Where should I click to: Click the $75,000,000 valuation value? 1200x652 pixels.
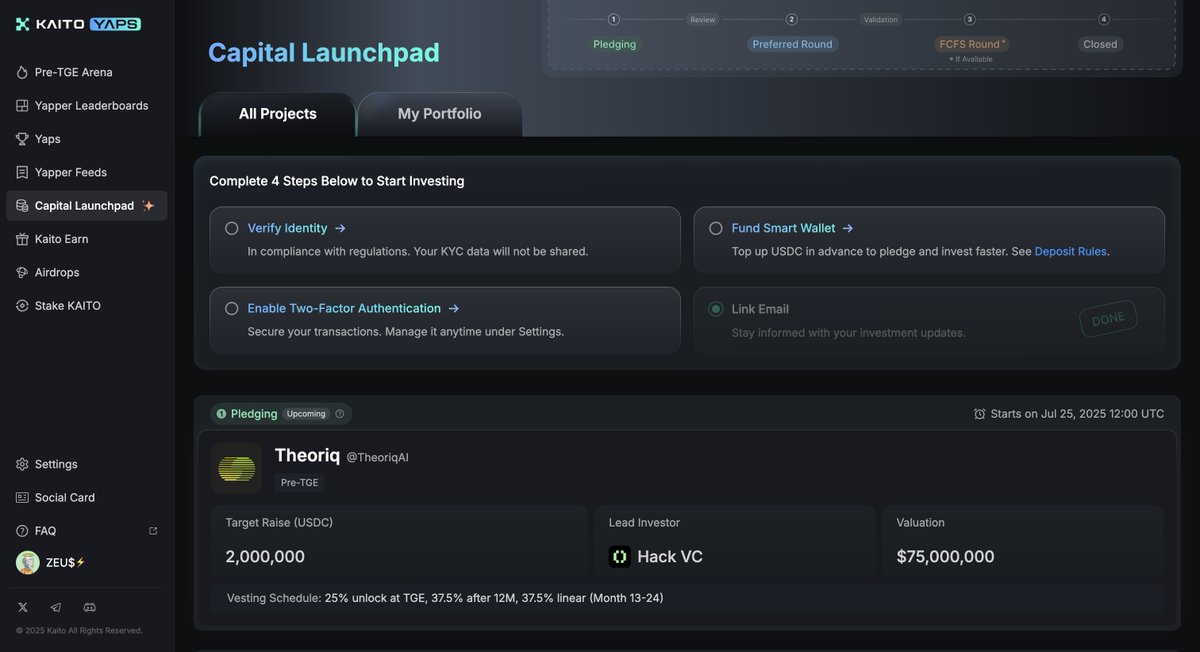coord(945,557)
